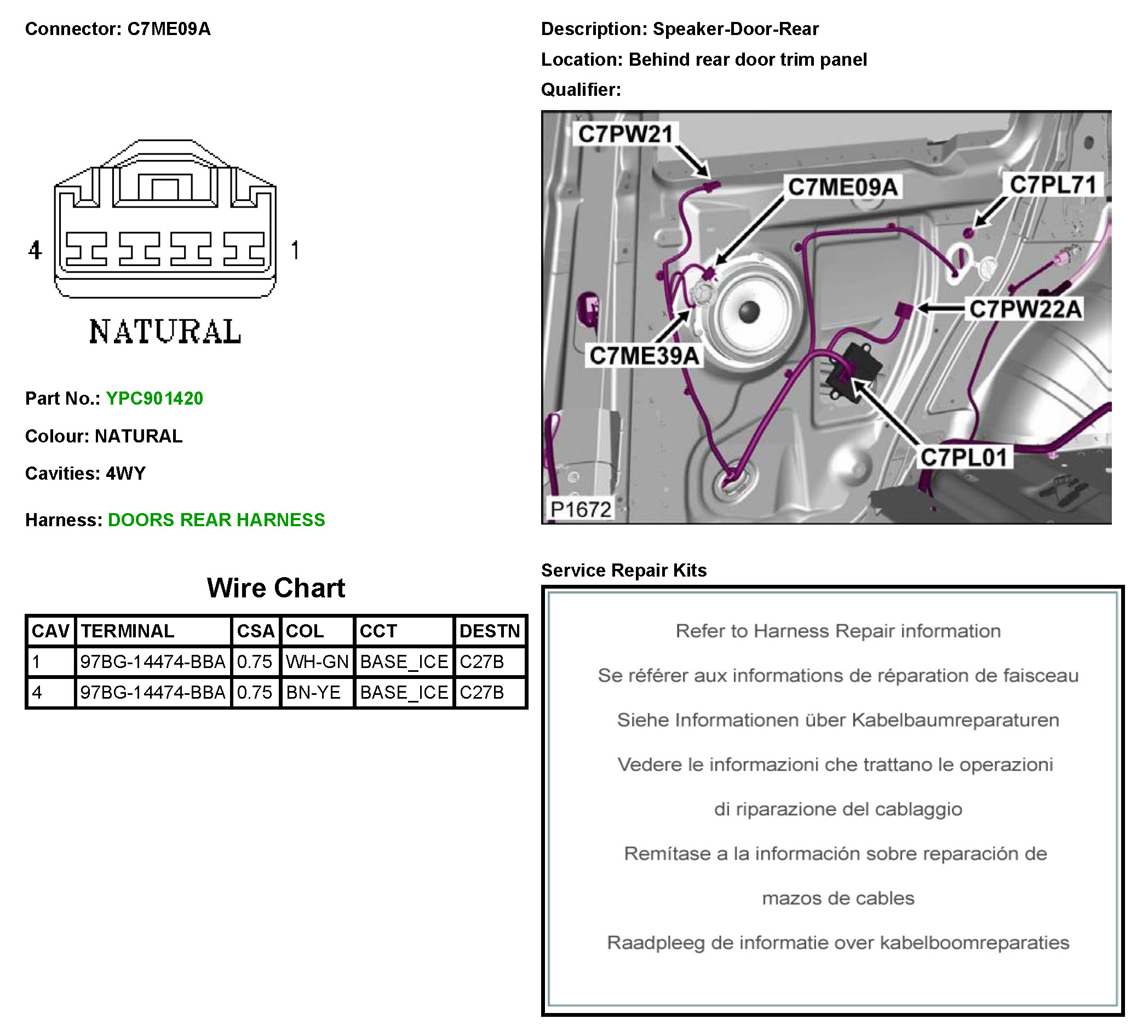Image resolution: width=1148 pixels, height=1036 pixels.
Task: Click the TERMINAL column header
Action: tap(128, 631)
